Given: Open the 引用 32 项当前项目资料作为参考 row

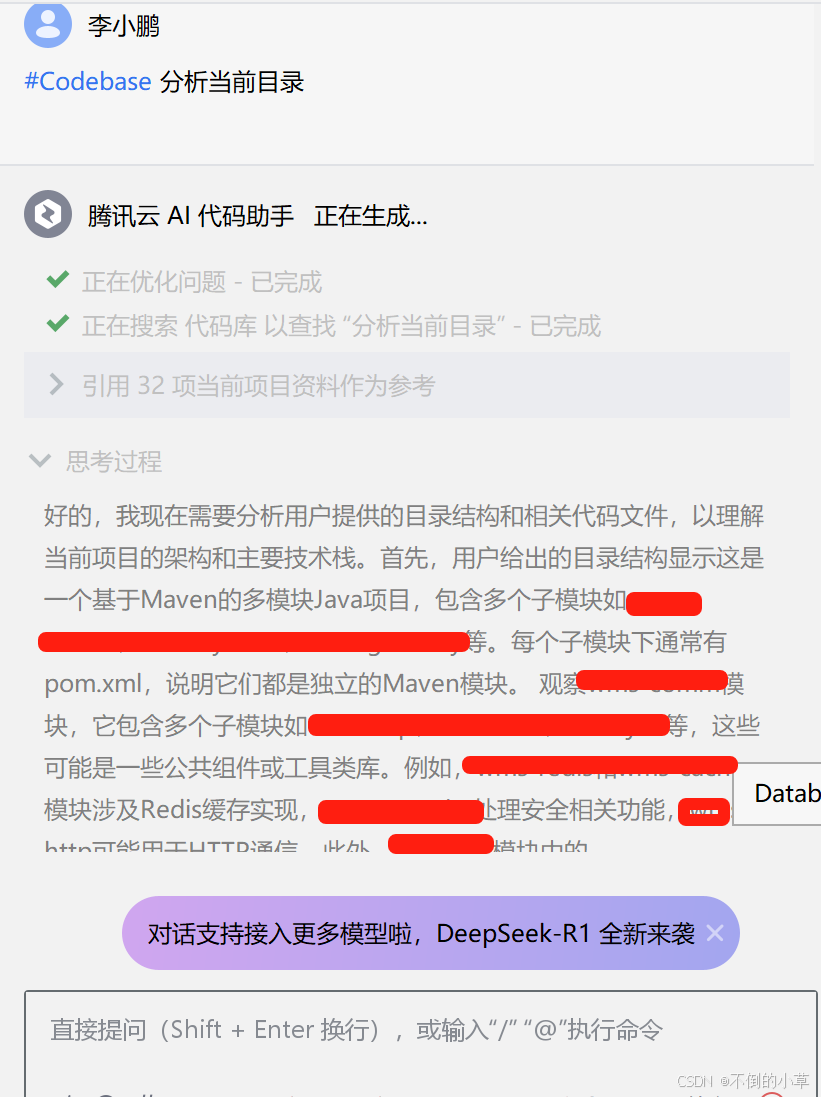Looking at the screenshot, I should 407,385.
